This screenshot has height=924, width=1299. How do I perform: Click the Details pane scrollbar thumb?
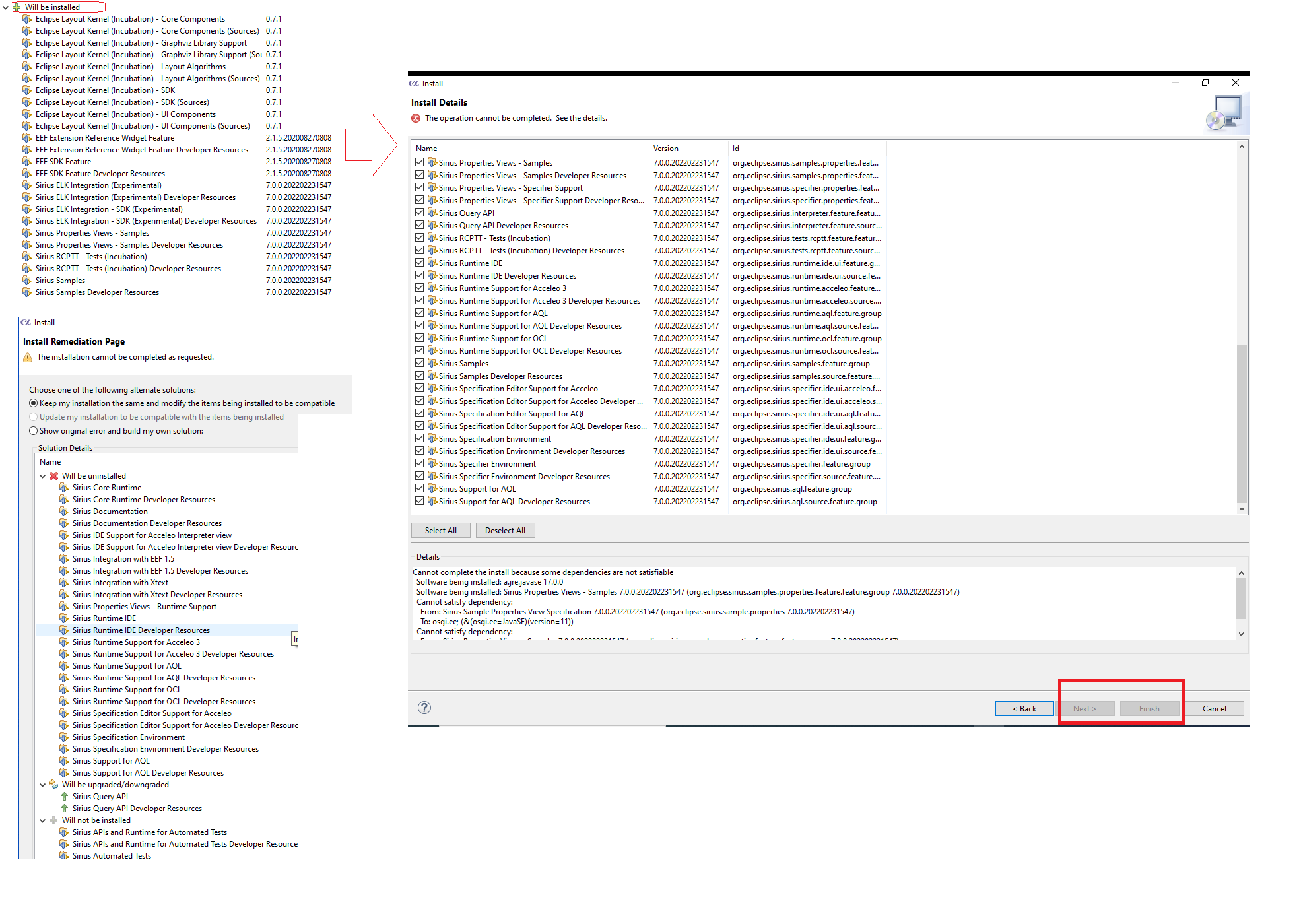point(1241,598)
